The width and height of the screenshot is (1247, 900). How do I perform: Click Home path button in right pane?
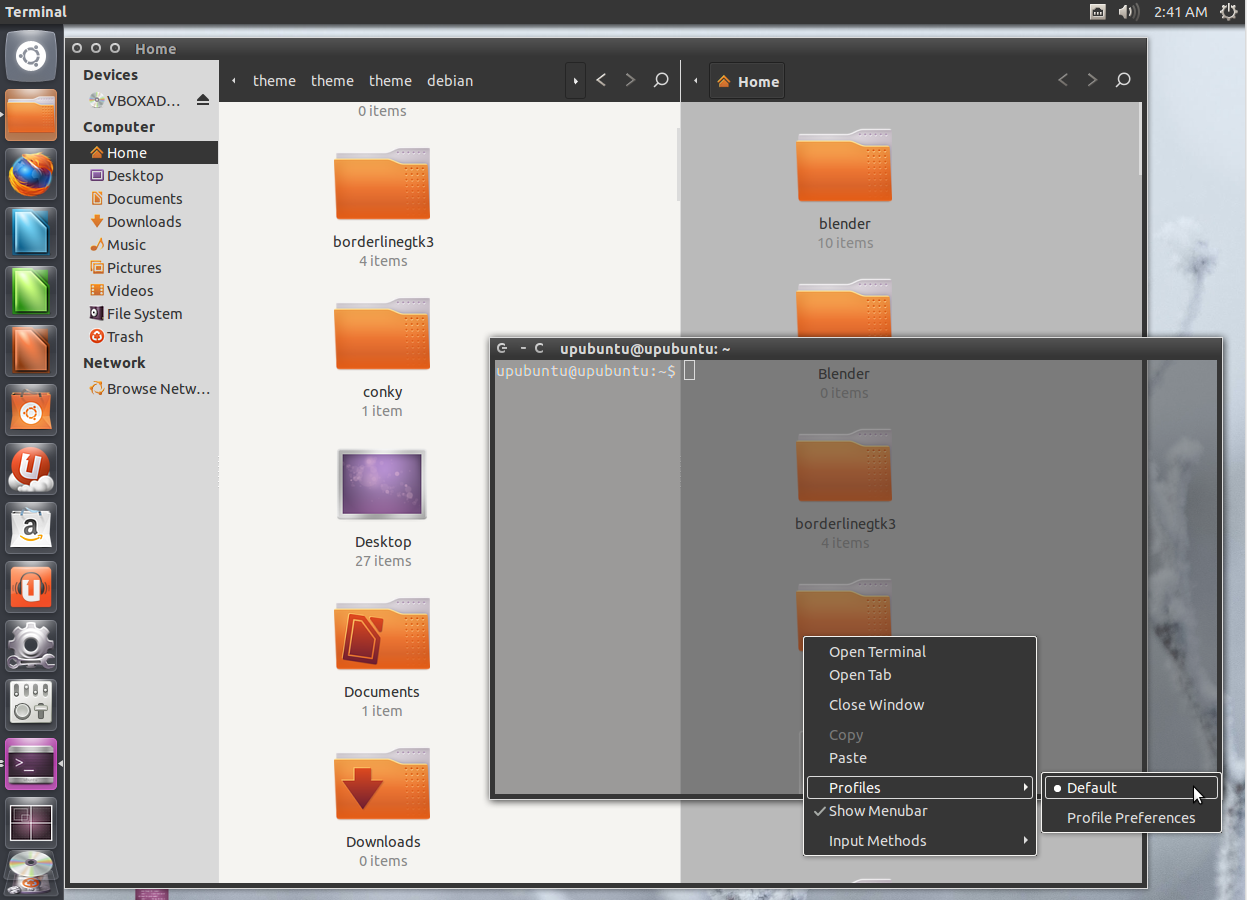(747, 81)
